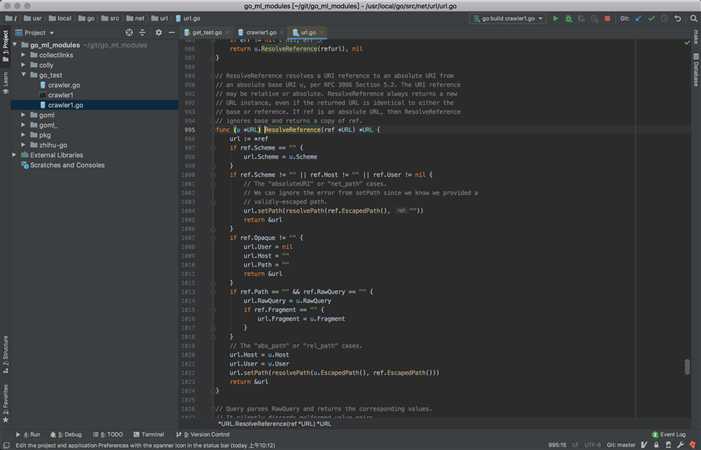This screenshot has width=701, height=450.
Task: Click the UTF-8 encoding indicator
Action: (593, 445)
